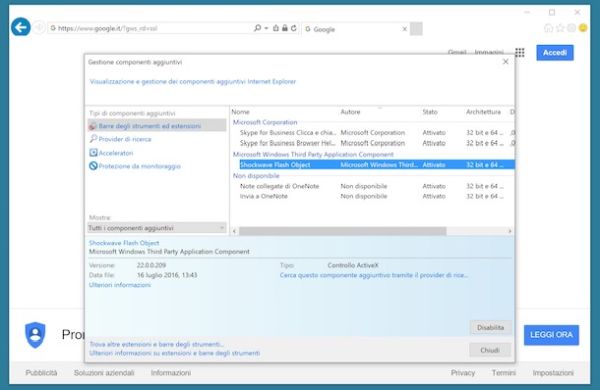Open Informazioni footer link
Screen dimensions: 600x390
[171, 373]
